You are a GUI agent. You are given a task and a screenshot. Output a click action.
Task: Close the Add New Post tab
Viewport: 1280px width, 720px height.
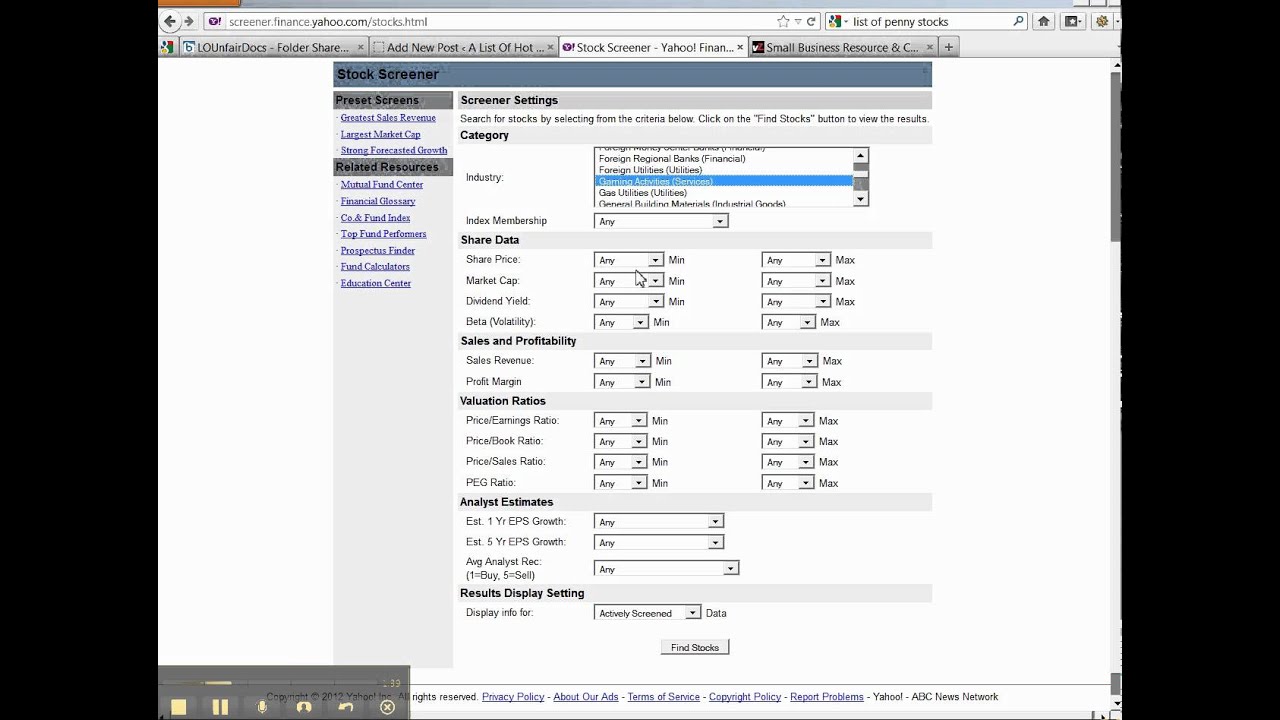[551, 47]
